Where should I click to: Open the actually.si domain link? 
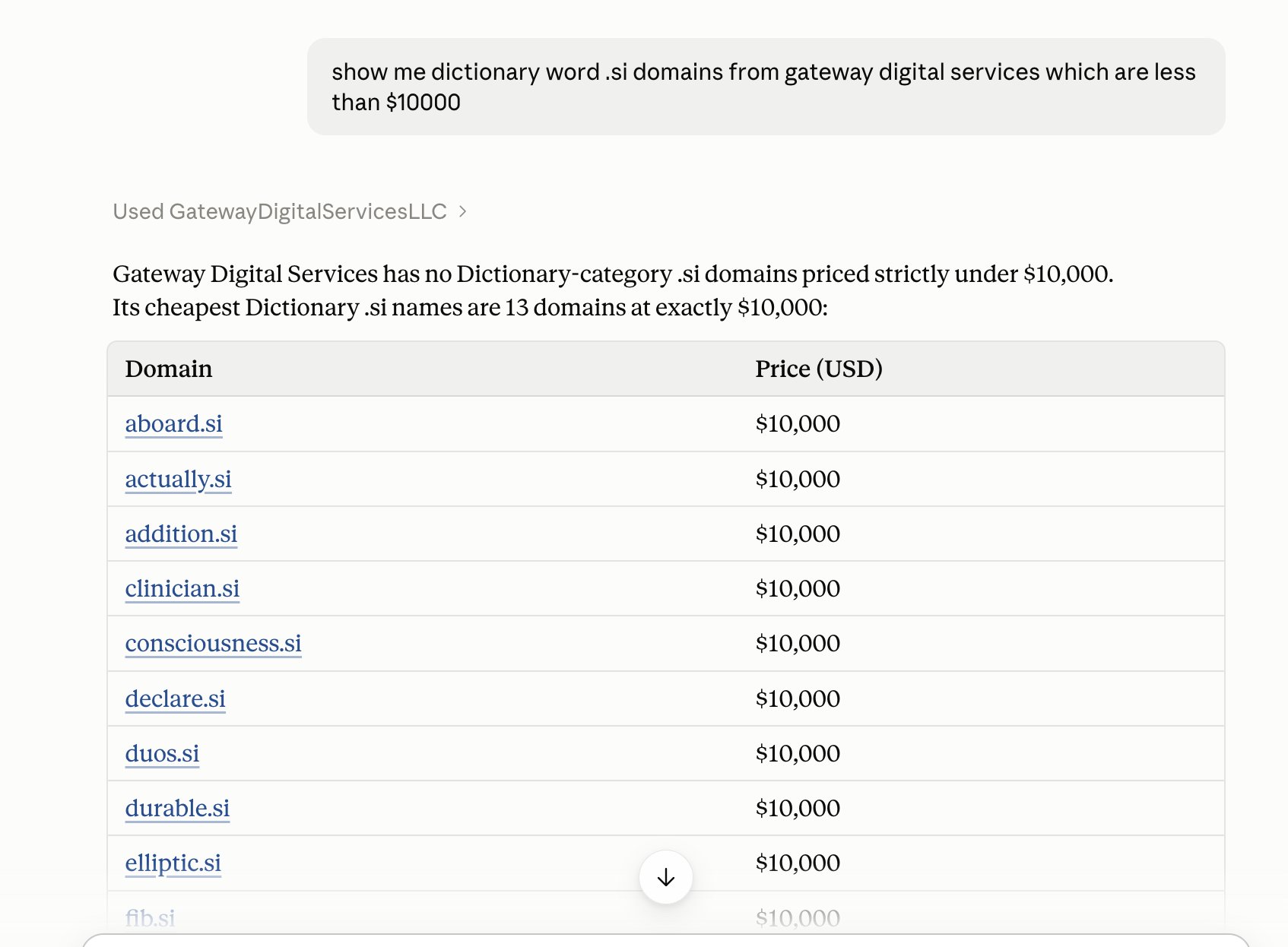tap(178, 479)
